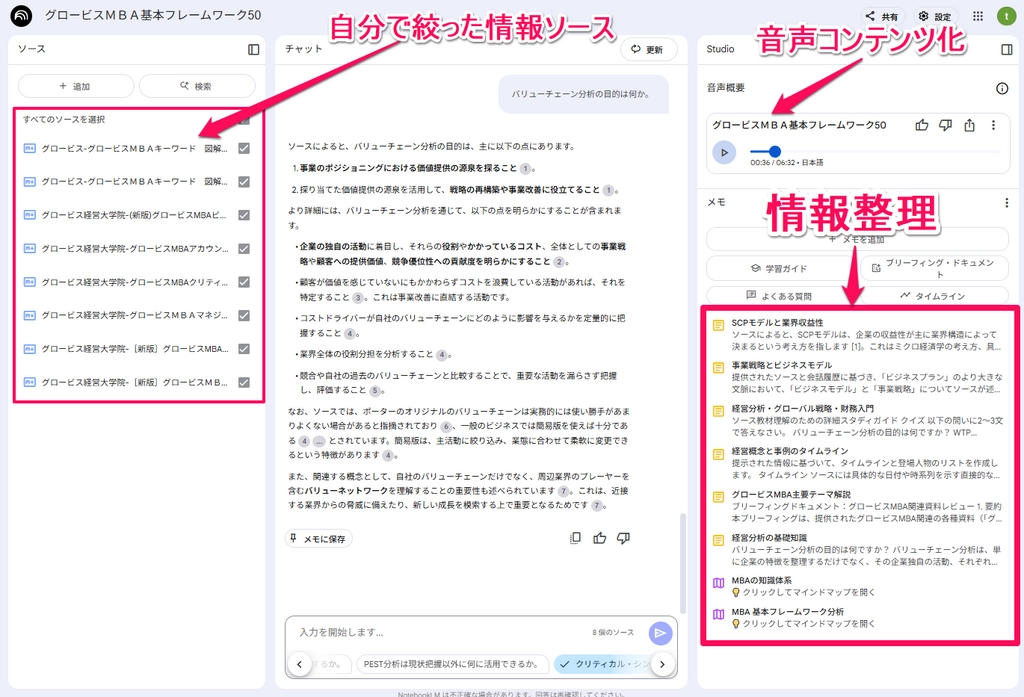The height and width of the screenshot is (697, 1024).
Task: Click notebook title グロービスＭＢＡ基本フレームワーク50
Action: [153, 15]
